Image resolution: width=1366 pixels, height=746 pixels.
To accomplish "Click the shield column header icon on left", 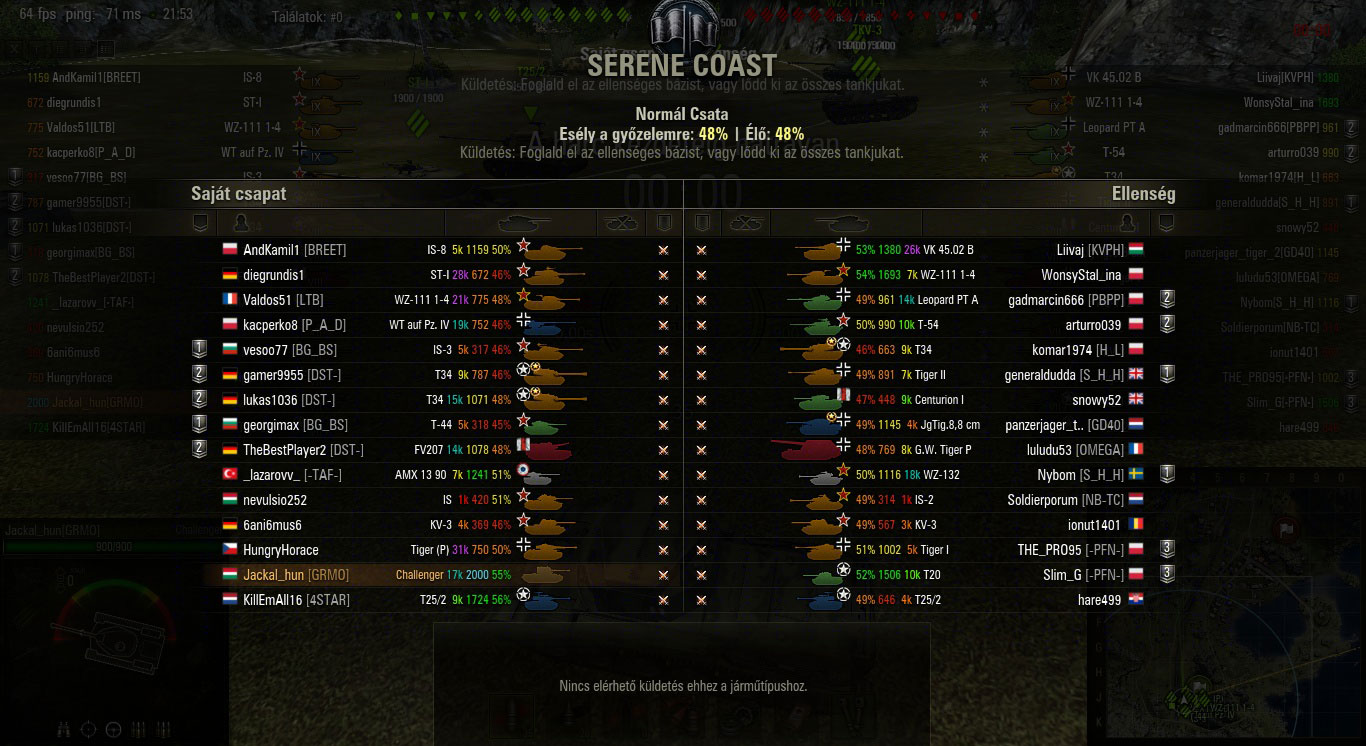I will [200, 222].
